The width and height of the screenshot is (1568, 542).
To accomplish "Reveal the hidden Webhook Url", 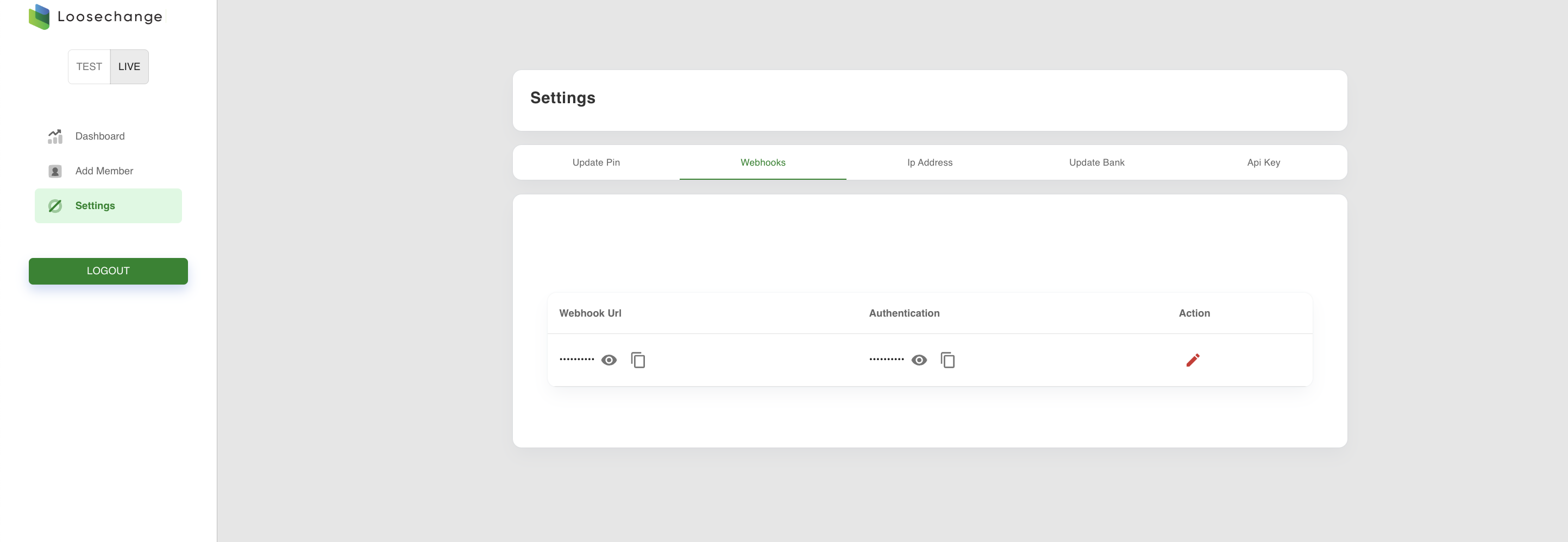I will 609,360.
